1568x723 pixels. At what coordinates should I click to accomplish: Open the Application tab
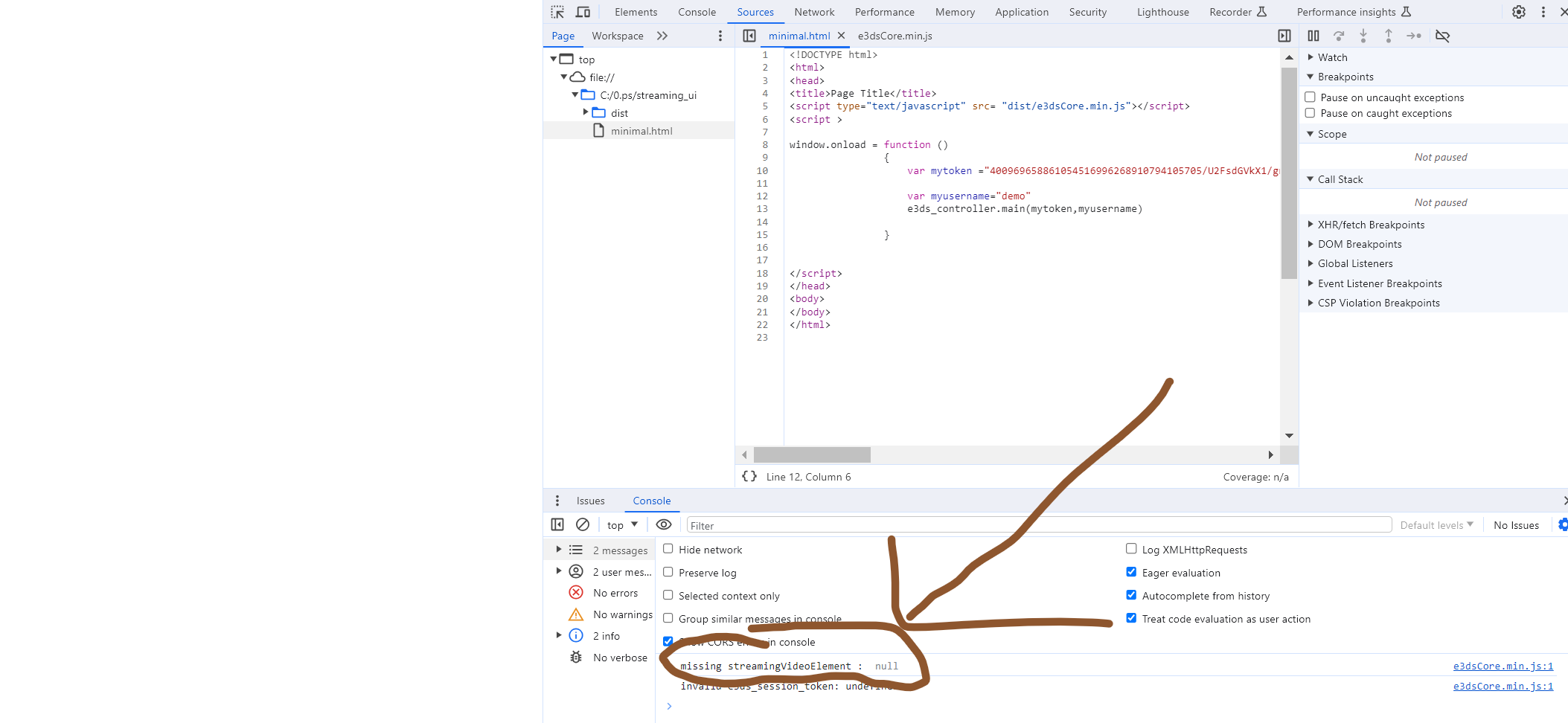click(x=1022, y=12)
